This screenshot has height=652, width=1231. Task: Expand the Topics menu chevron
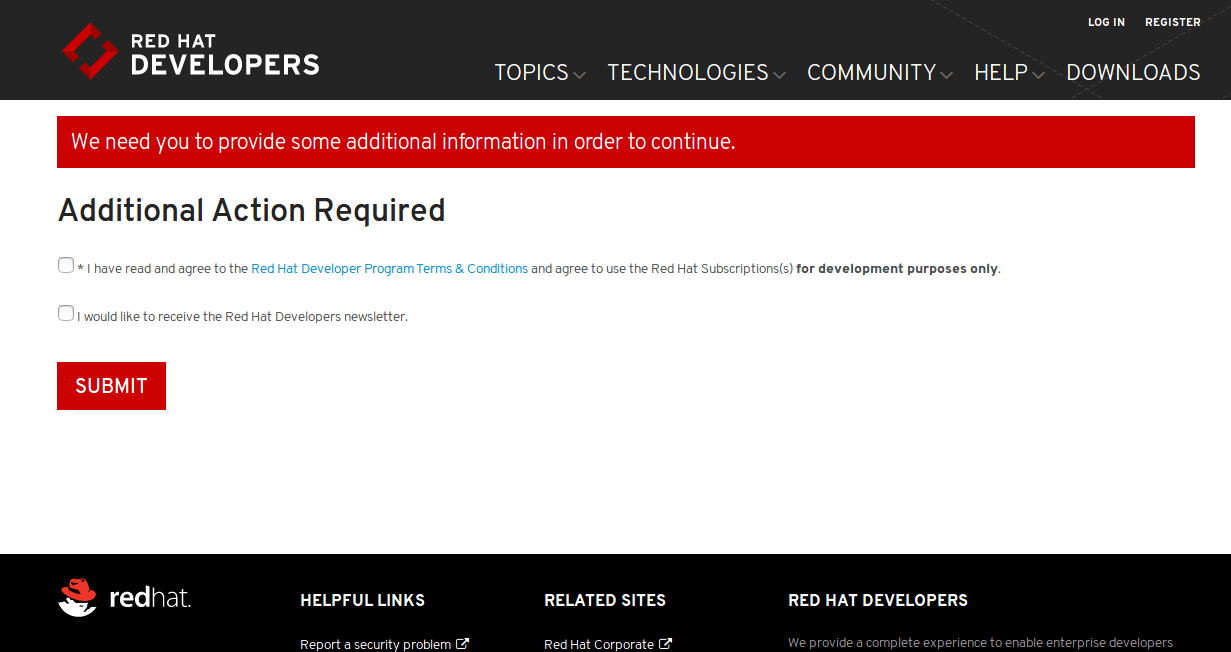pyautogui.click(x=579, y=74)
